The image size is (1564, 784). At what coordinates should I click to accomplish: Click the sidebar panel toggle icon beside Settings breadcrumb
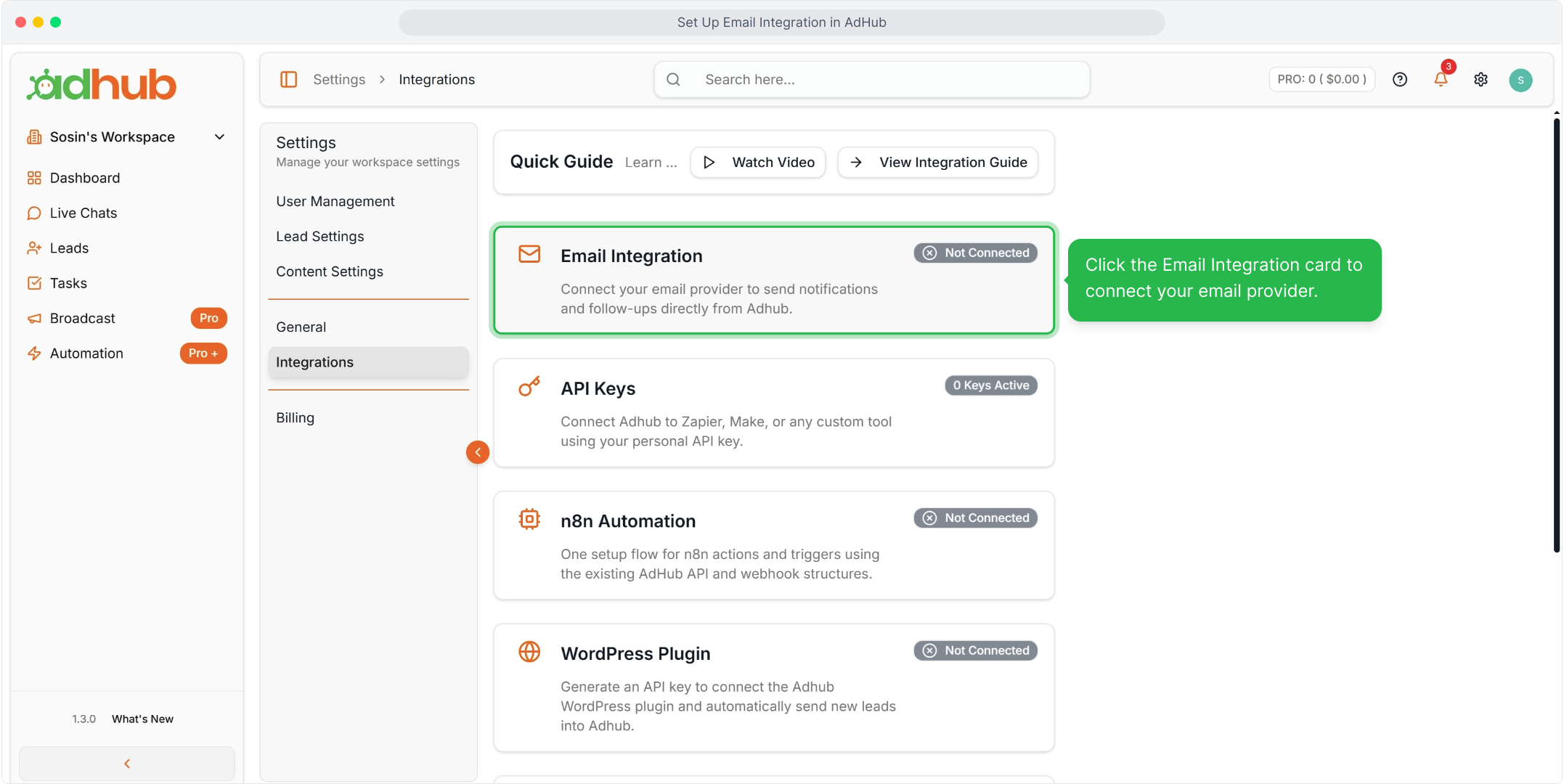(288, 79)
